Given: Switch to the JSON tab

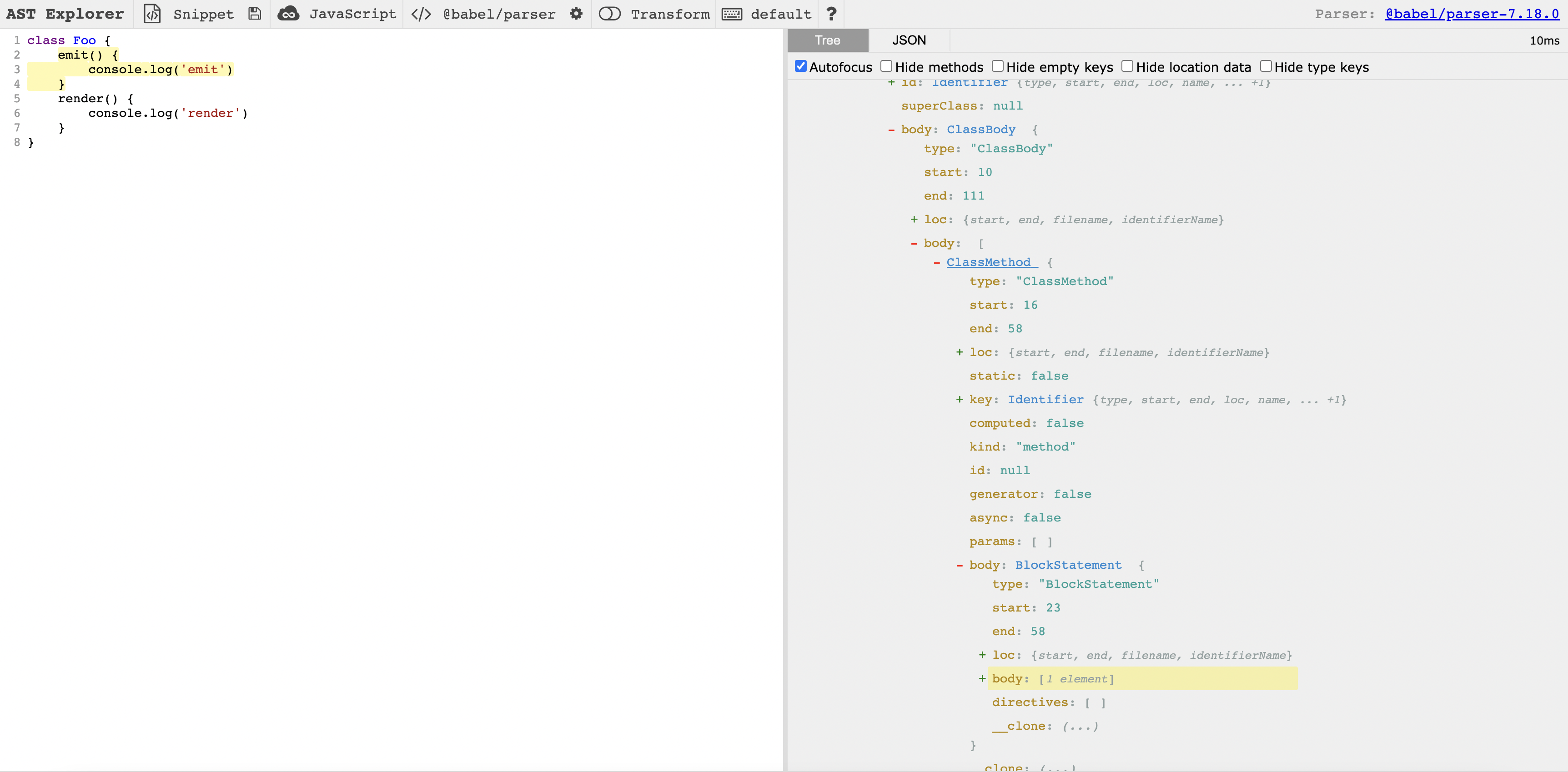Looking at the screenshot, I should (x=909, y=40).
